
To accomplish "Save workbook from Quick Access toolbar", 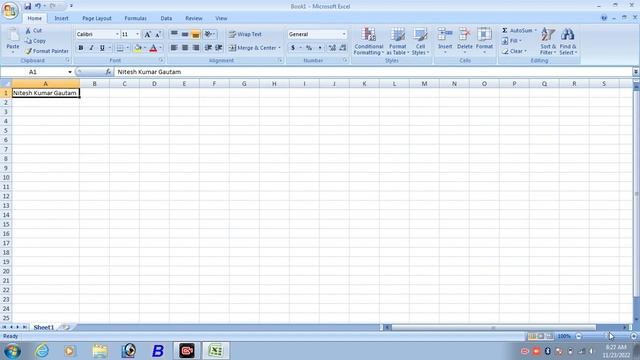I will pyautogui.click(x=27, y=6).
